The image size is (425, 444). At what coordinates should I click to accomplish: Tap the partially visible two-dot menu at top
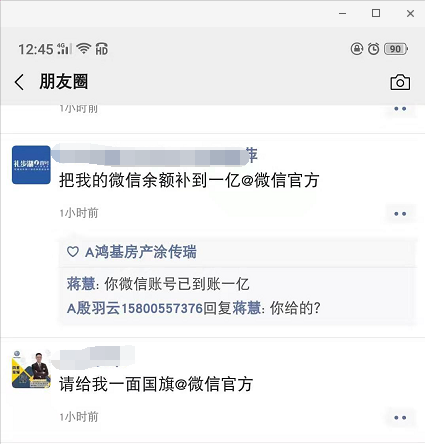(400, 109)
